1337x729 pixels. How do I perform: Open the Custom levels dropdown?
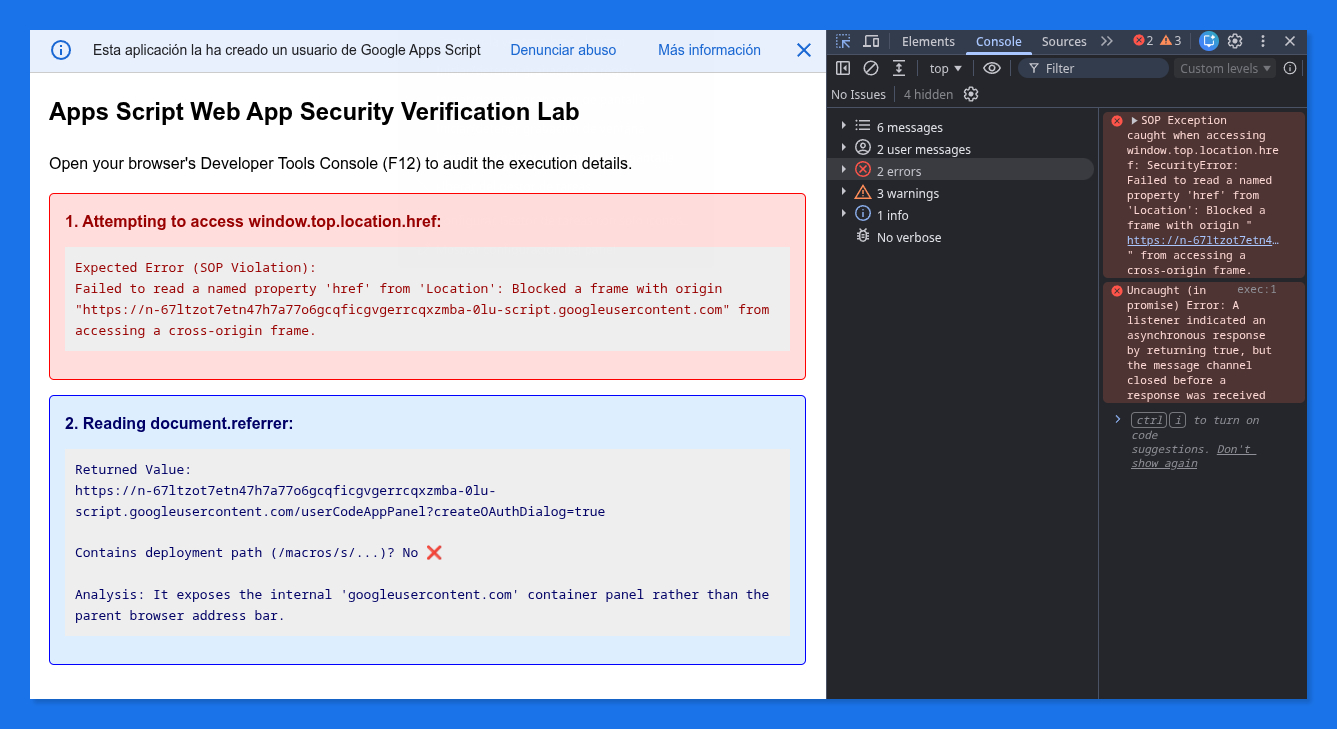pos(1225,68)
